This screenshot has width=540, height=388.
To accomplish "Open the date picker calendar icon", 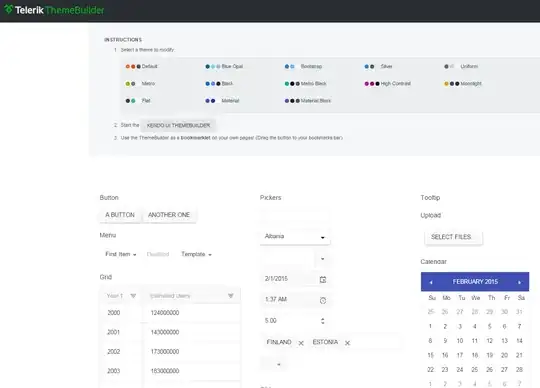I will (x=323, y=279).
